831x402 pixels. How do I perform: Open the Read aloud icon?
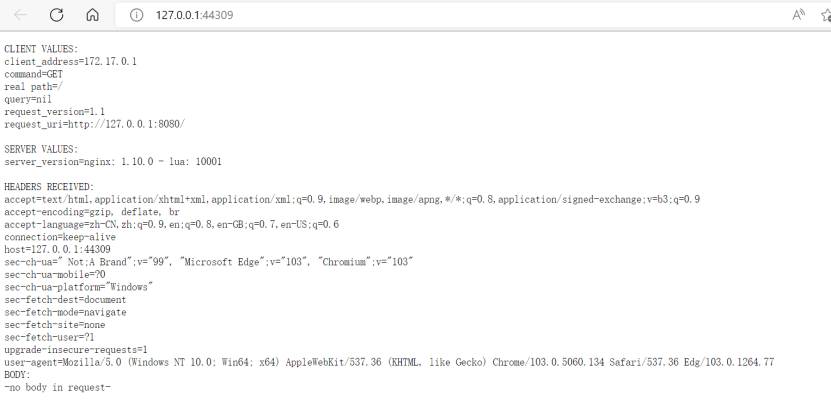tap(798, 15)
